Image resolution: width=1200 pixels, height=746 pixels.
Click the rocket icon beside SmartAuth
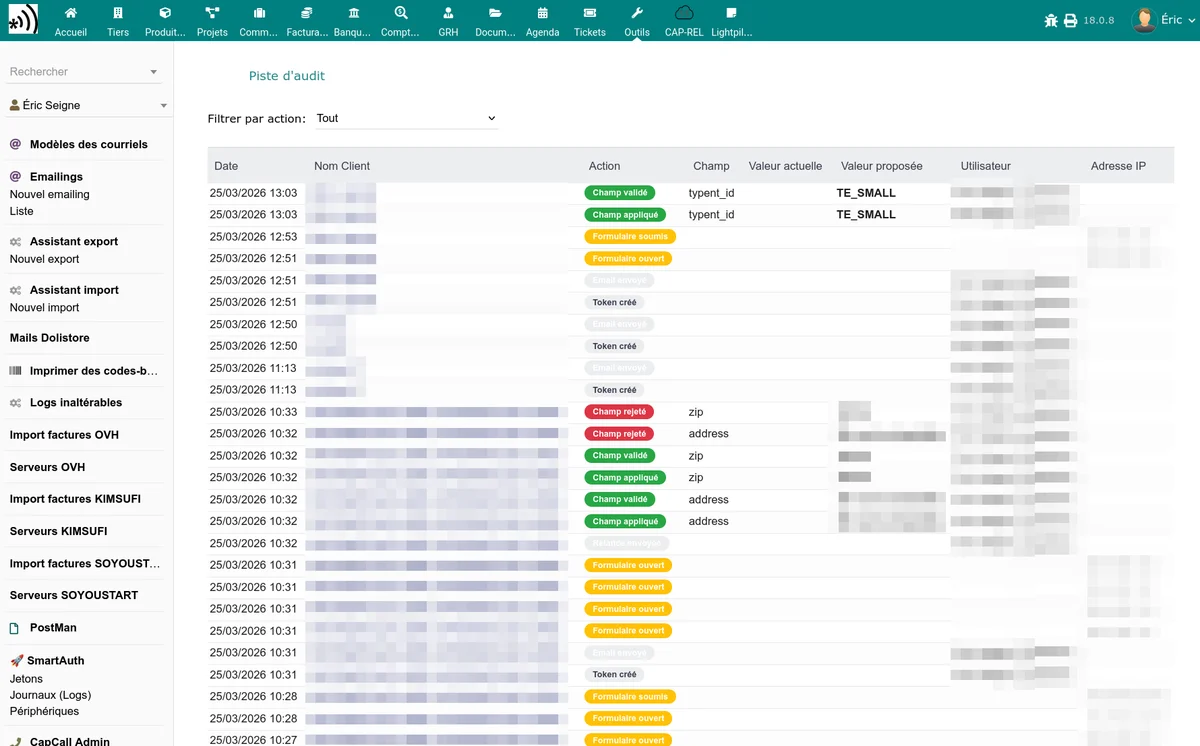(16, 661)
